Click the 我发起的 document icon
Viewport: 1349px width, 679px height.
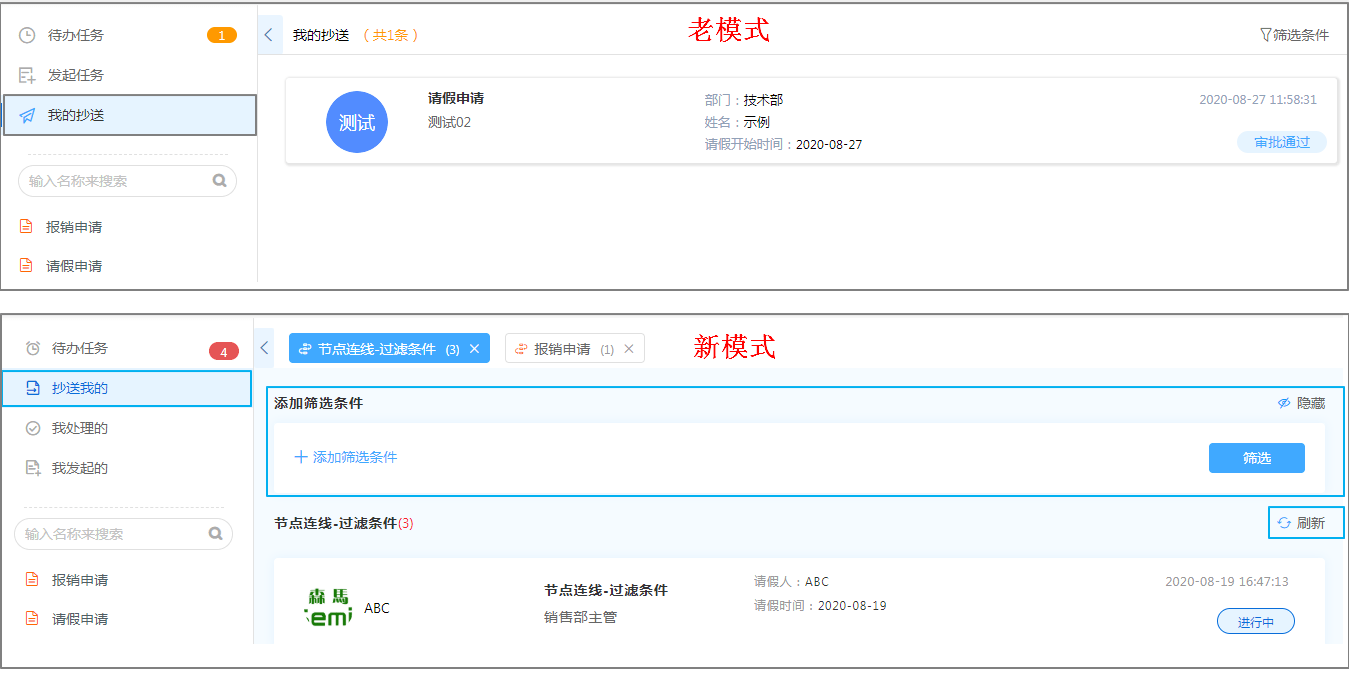pyautogui.click(x=33, y=468)
